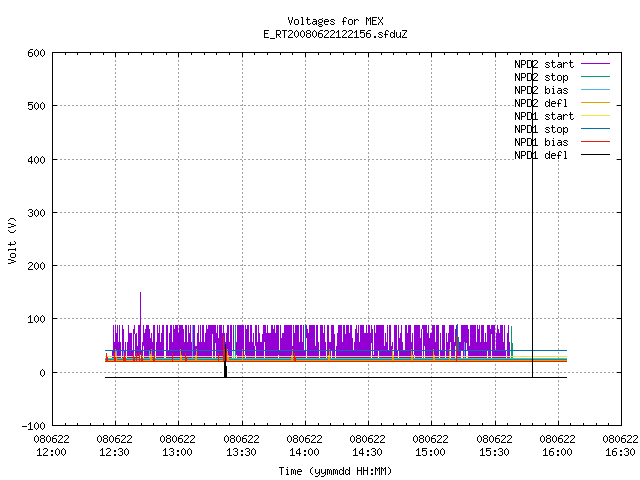640x480 pixels.
Task: Click the 400 y-axis tick label
Action: pyautogui.click(x=36, y=160)
